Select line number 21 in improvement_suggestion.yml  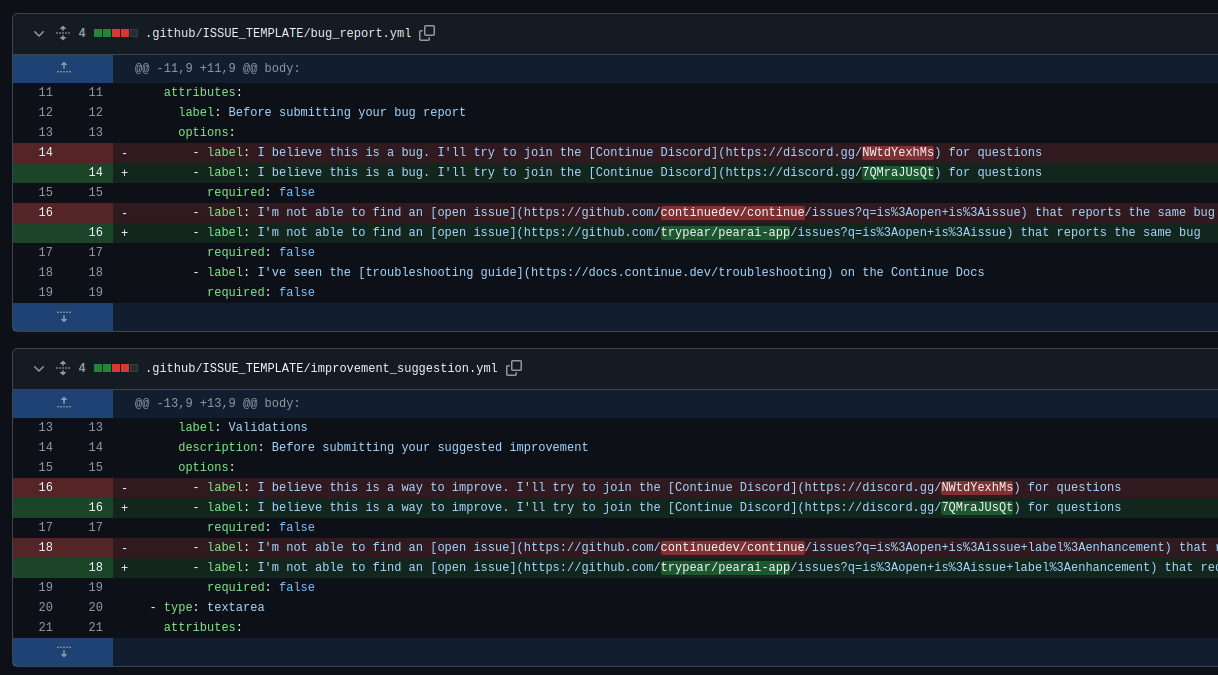[45, 626]
